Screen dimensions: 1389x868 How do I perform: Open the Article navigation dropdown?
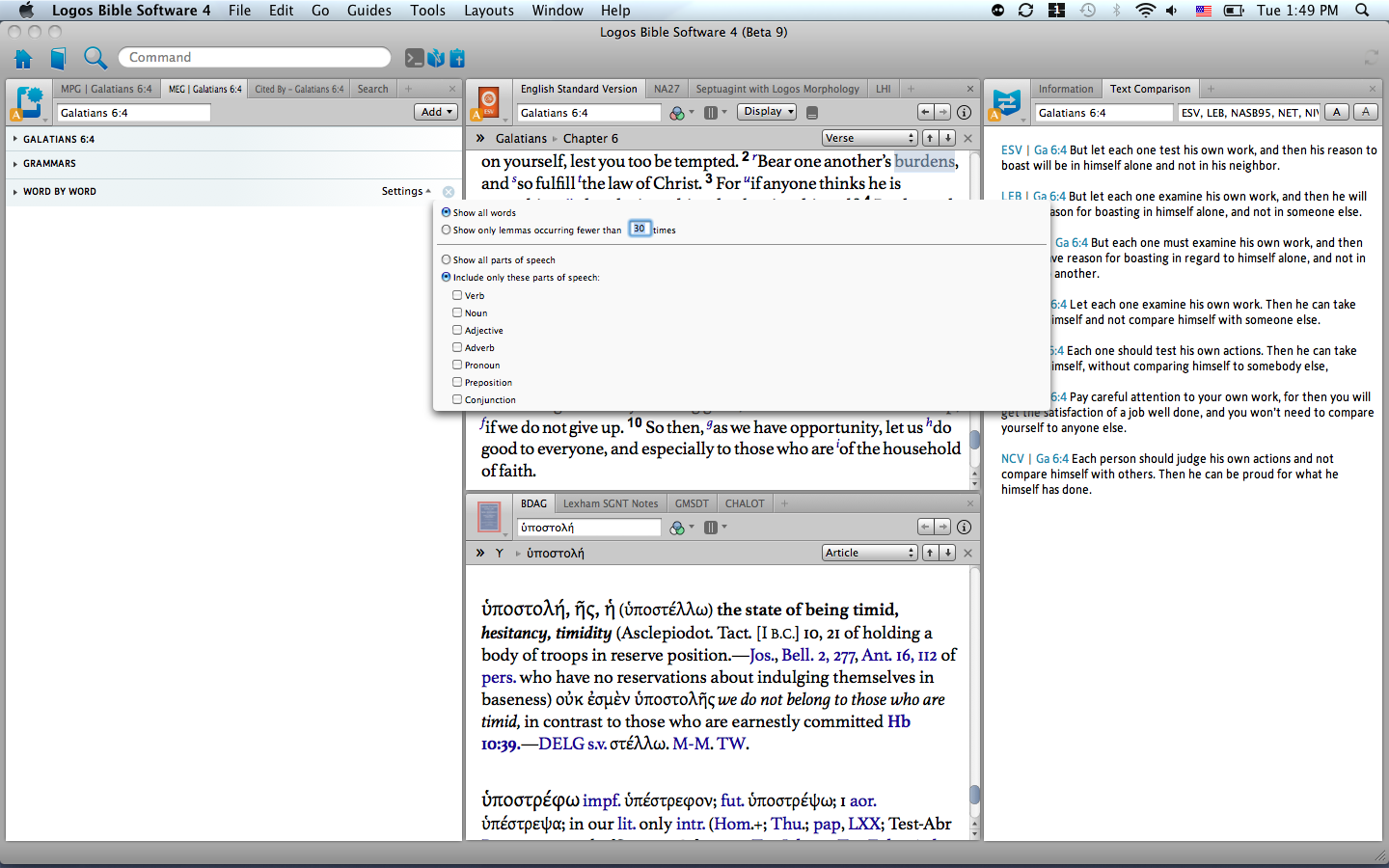[x=869, y=553]
